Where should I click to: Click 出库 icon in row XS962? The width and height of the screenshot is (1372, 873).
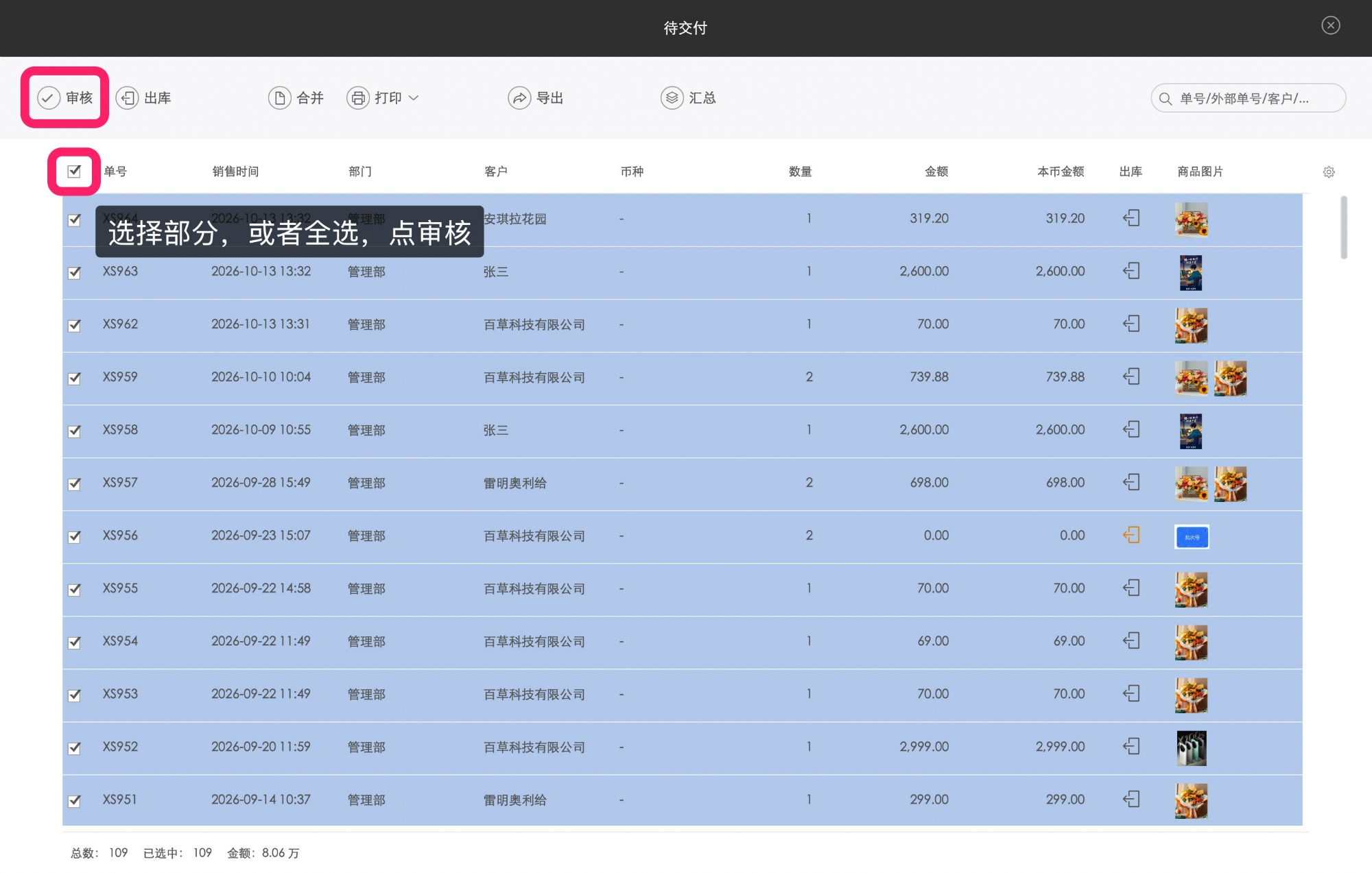click(x=1131, y=324)
